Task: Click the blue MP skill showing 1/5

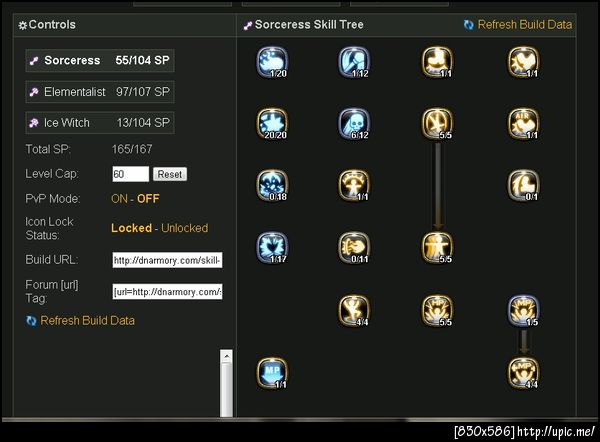Action: click(x=524, y=310)
